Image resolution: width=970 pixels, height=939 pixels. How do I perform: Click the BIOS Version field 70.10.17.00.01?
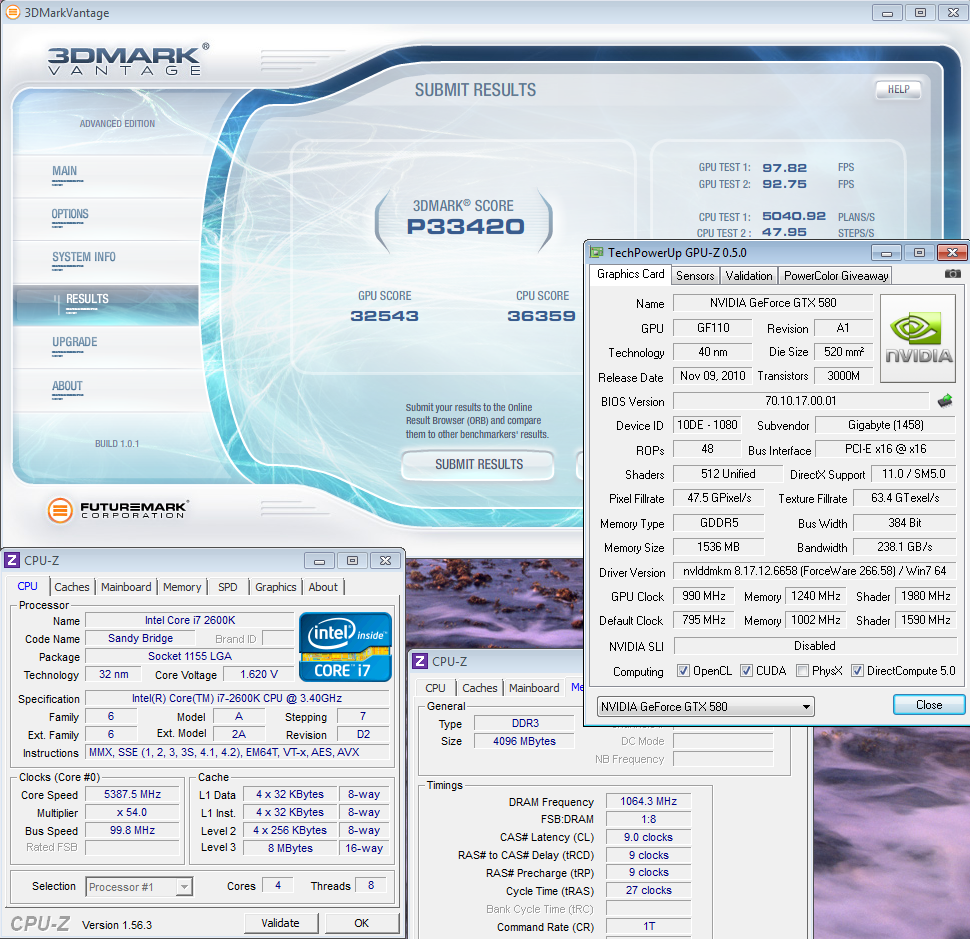[800, 401]
